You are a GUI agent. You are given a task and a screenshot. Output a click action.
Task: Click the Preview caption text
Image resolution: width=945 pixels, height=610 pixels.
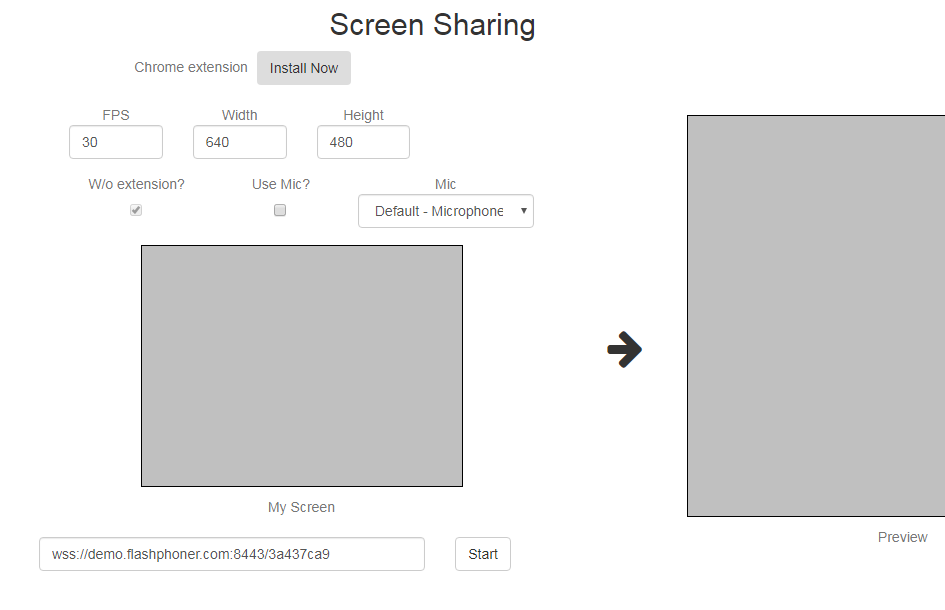click(x=902, y=537)
